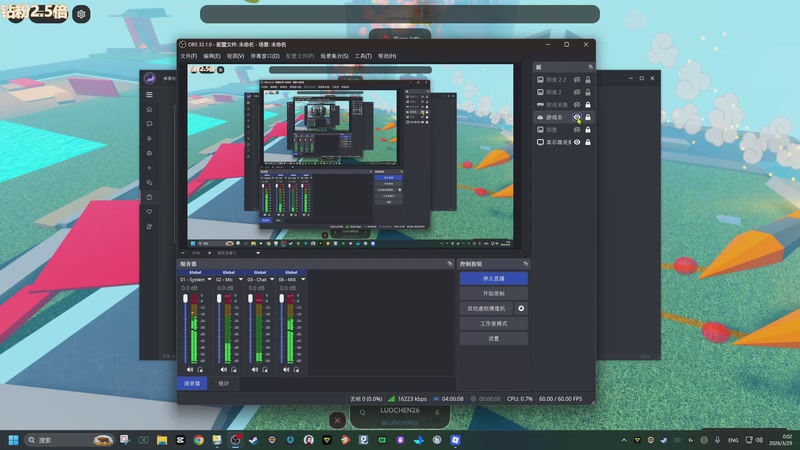Click the 开始录制 start recording button
Viewport: 800px width, 450px height.
(x=493, y=293)
